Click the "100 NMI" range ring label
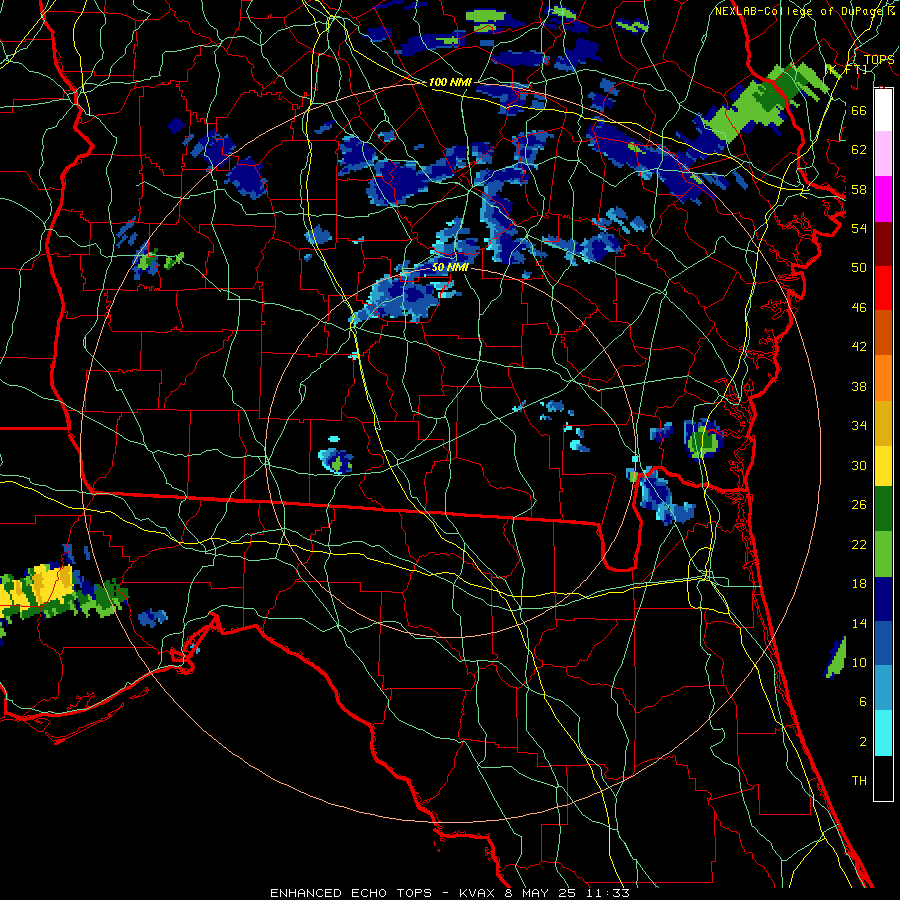900x900 pixels. pos(450,82)
